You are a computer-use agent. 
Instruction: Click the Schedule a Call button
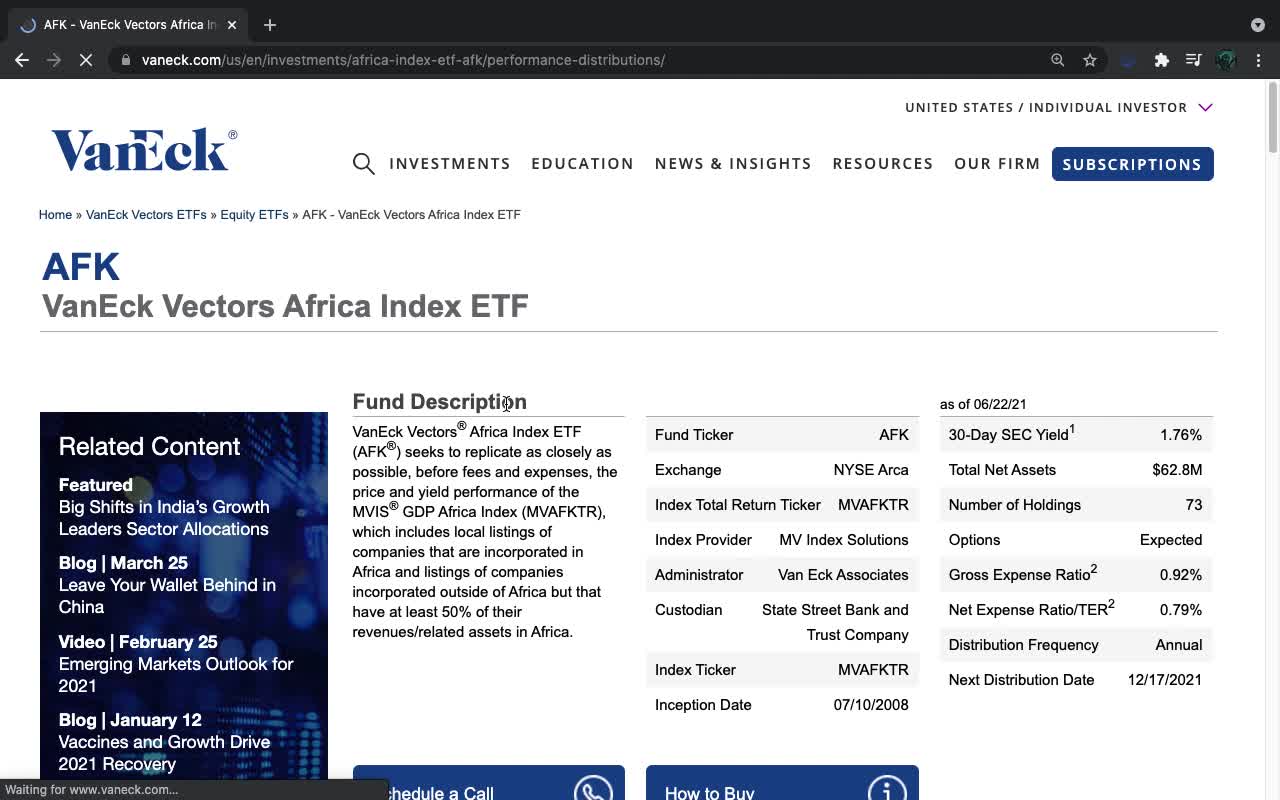point(489,783)
